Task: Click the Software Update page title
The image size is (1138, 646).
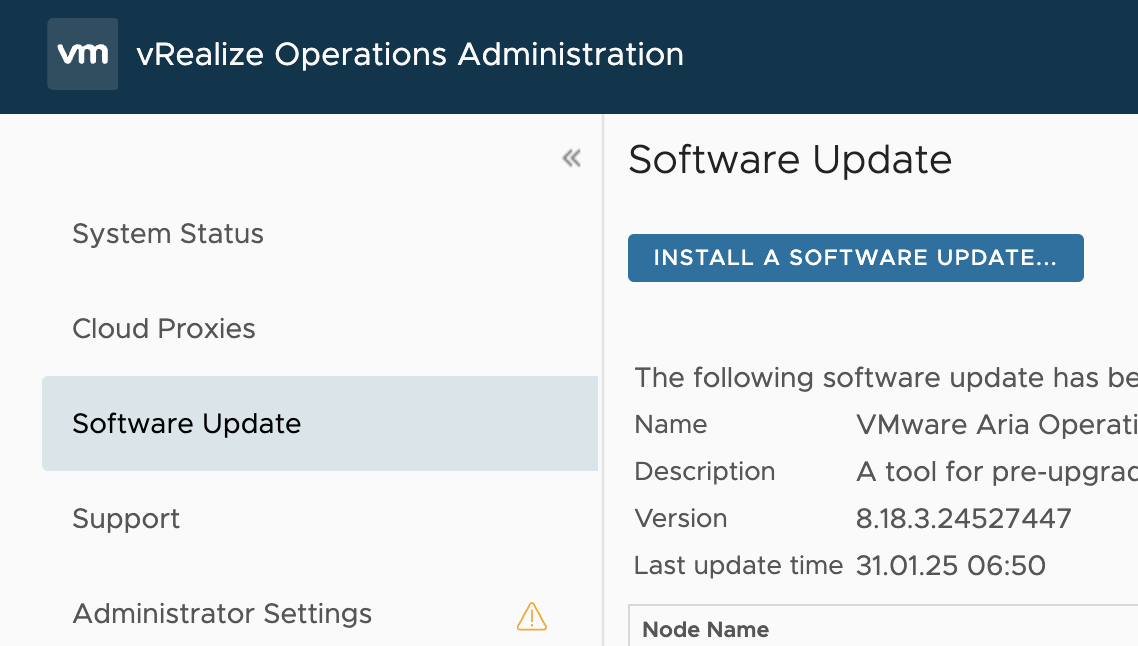Action: pyautogui.click(x=789, y=160)
